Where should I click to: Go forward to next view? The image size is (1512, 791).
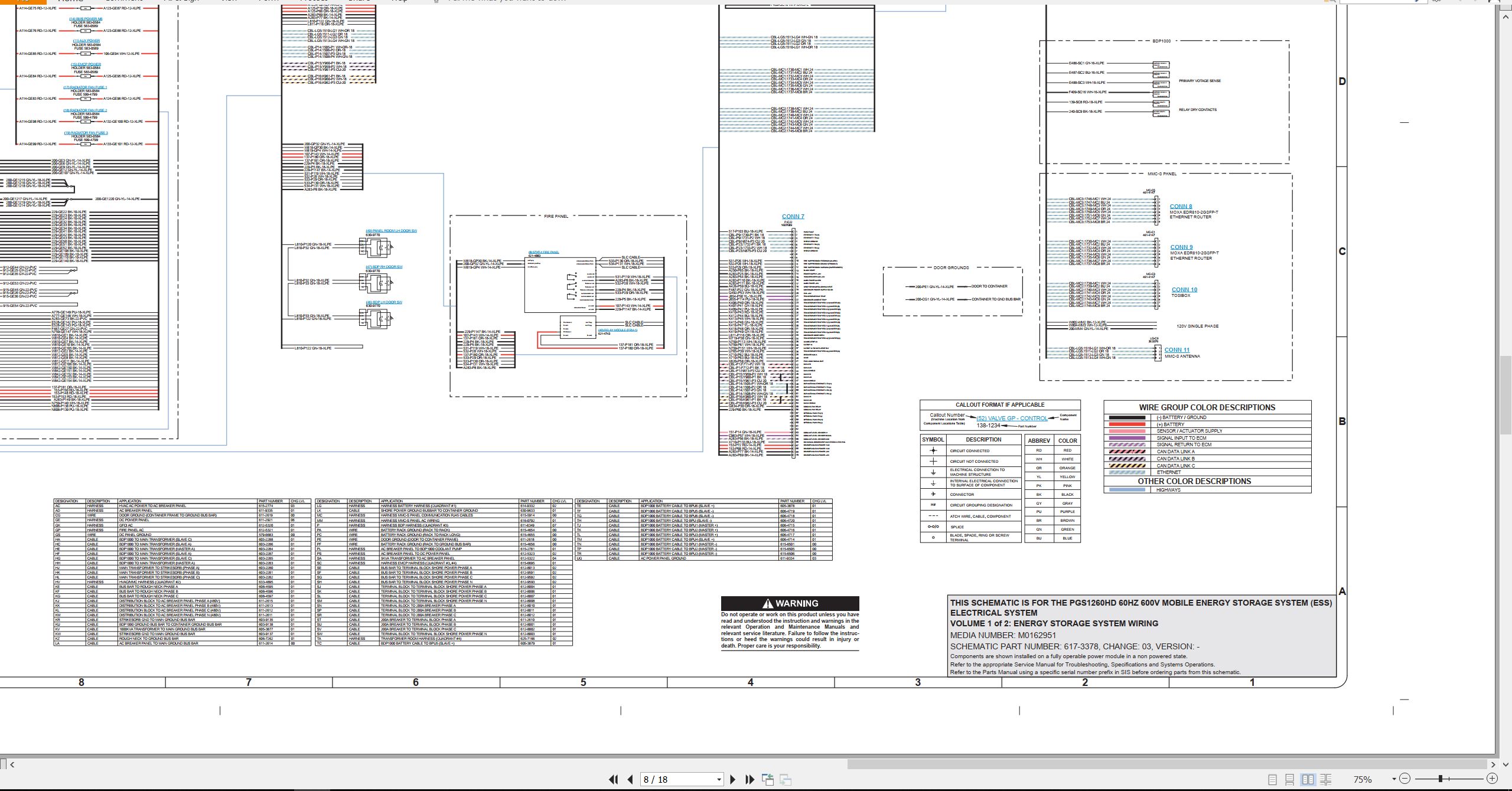786,779
